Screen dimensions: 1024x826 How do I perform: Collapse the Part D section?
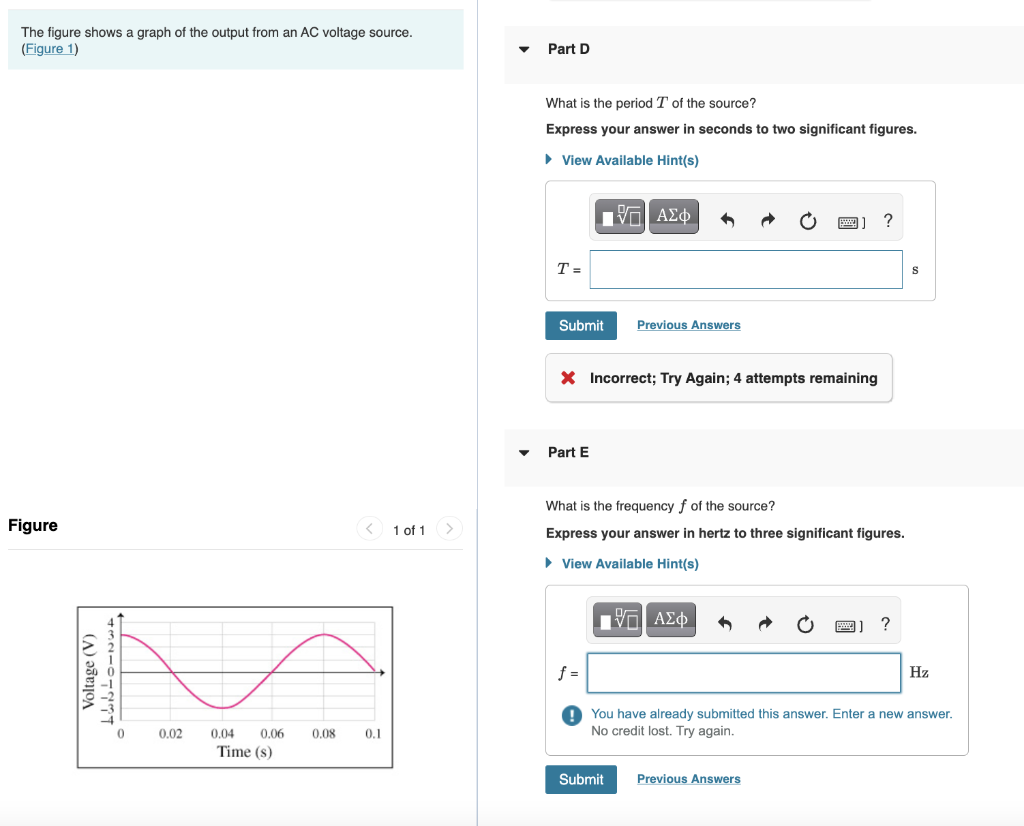click(x=524, y=48)
